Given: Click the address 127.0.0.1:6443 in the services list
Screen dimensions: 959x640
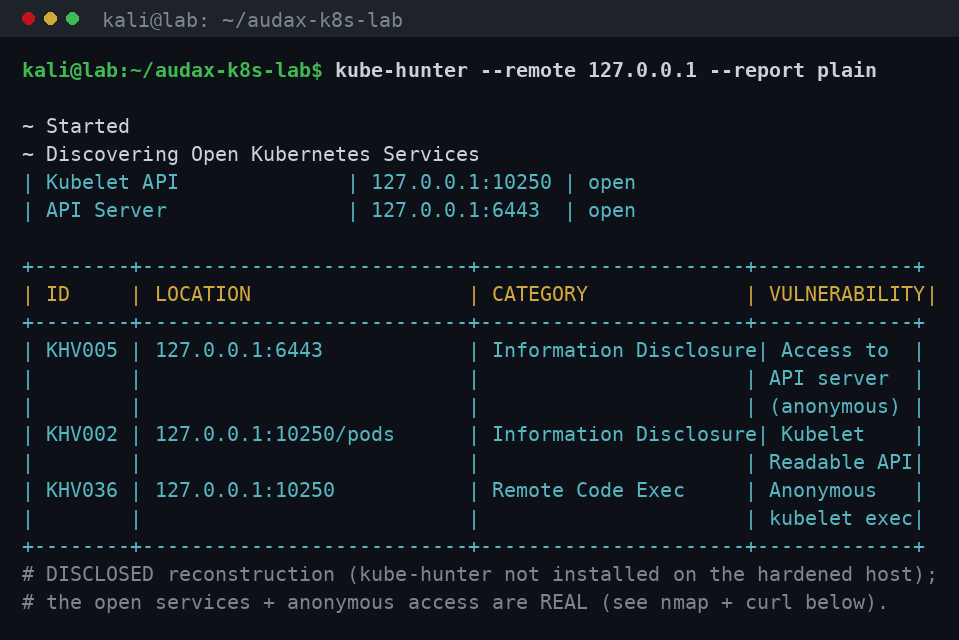Looking at the screenshot, I should click(455, 210).
